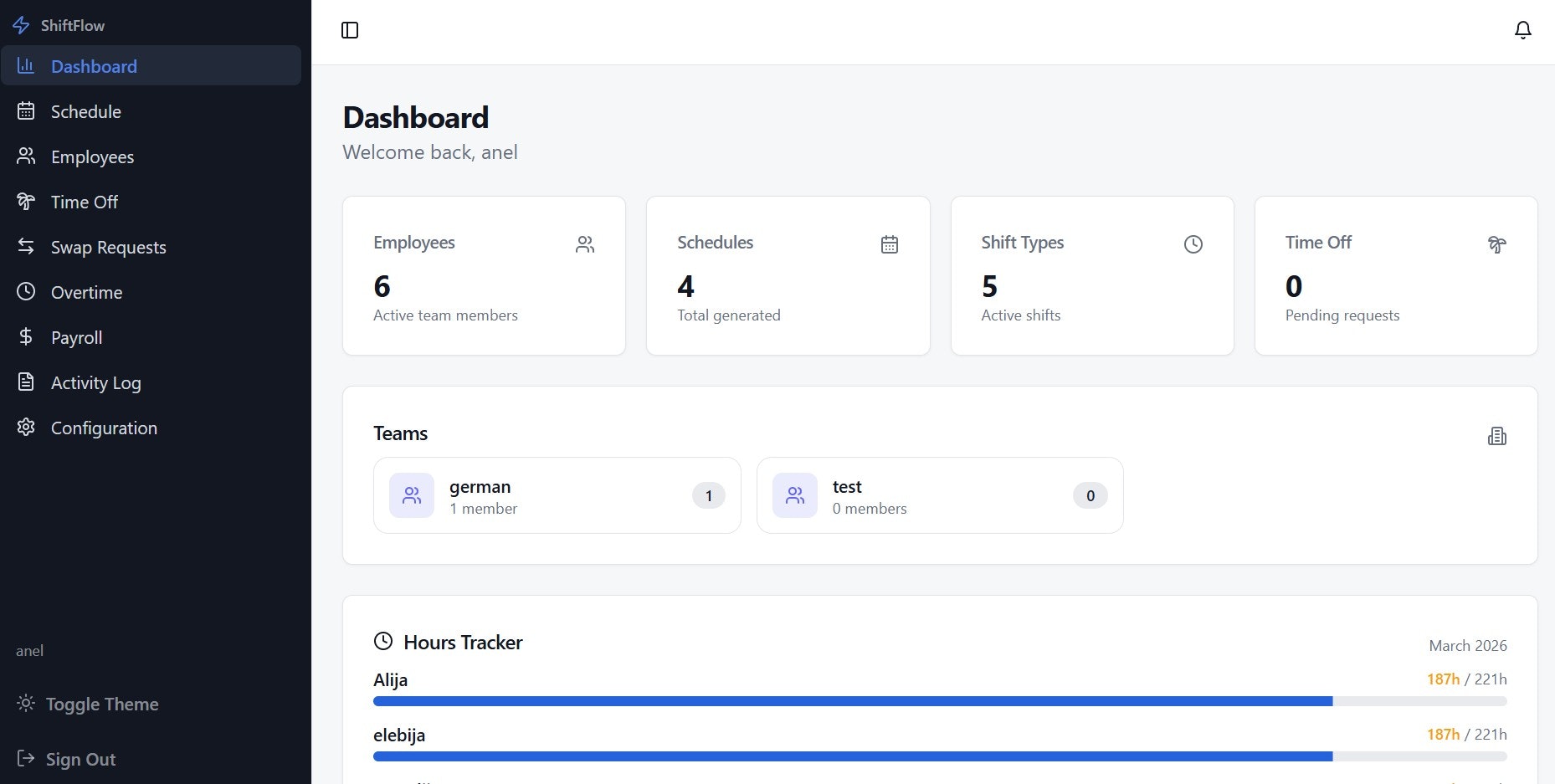Click the Shift Types count '5'

[x=989, y=287]
